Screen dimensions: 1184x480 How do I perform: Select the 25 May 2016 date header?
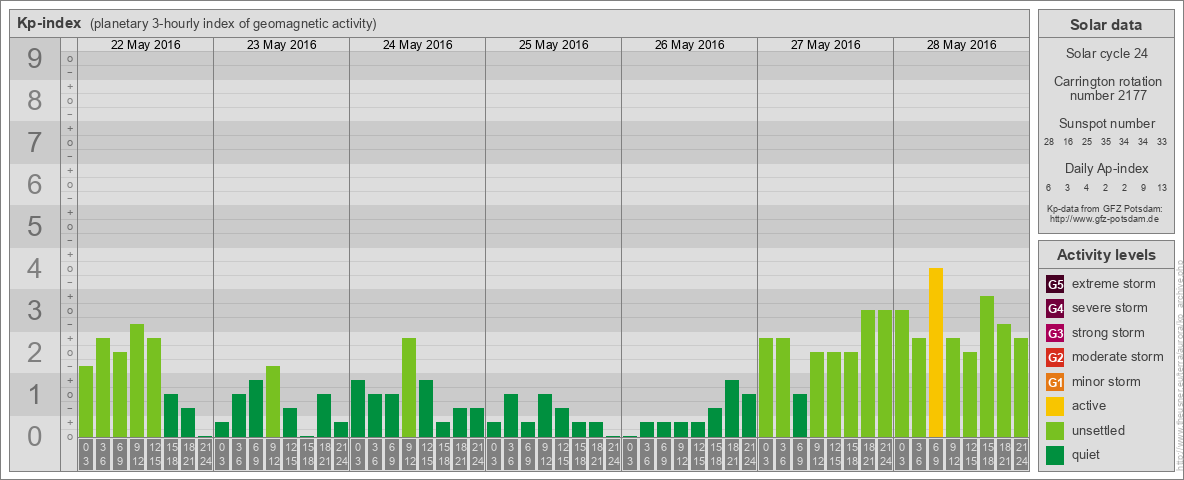[553, 45]
